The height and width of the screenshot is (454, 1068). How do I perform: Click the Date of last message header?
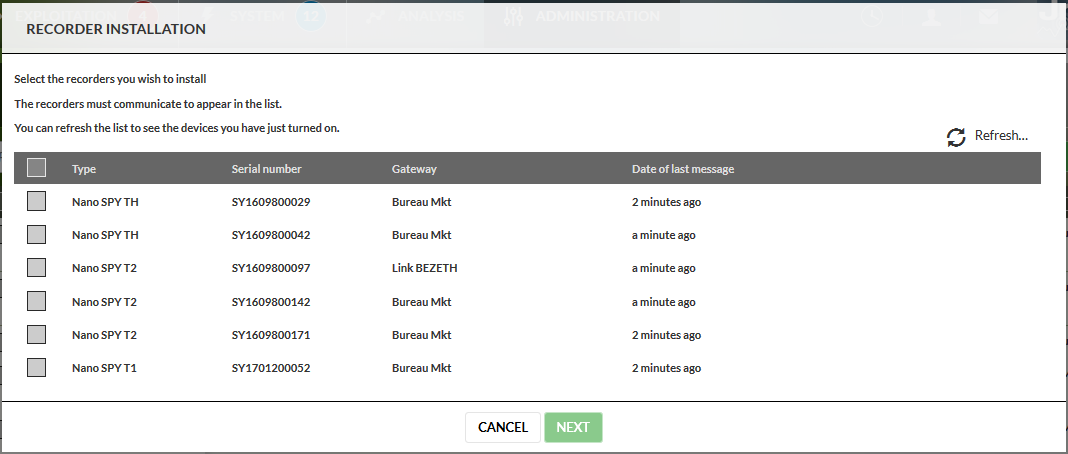tap(682, 169)
